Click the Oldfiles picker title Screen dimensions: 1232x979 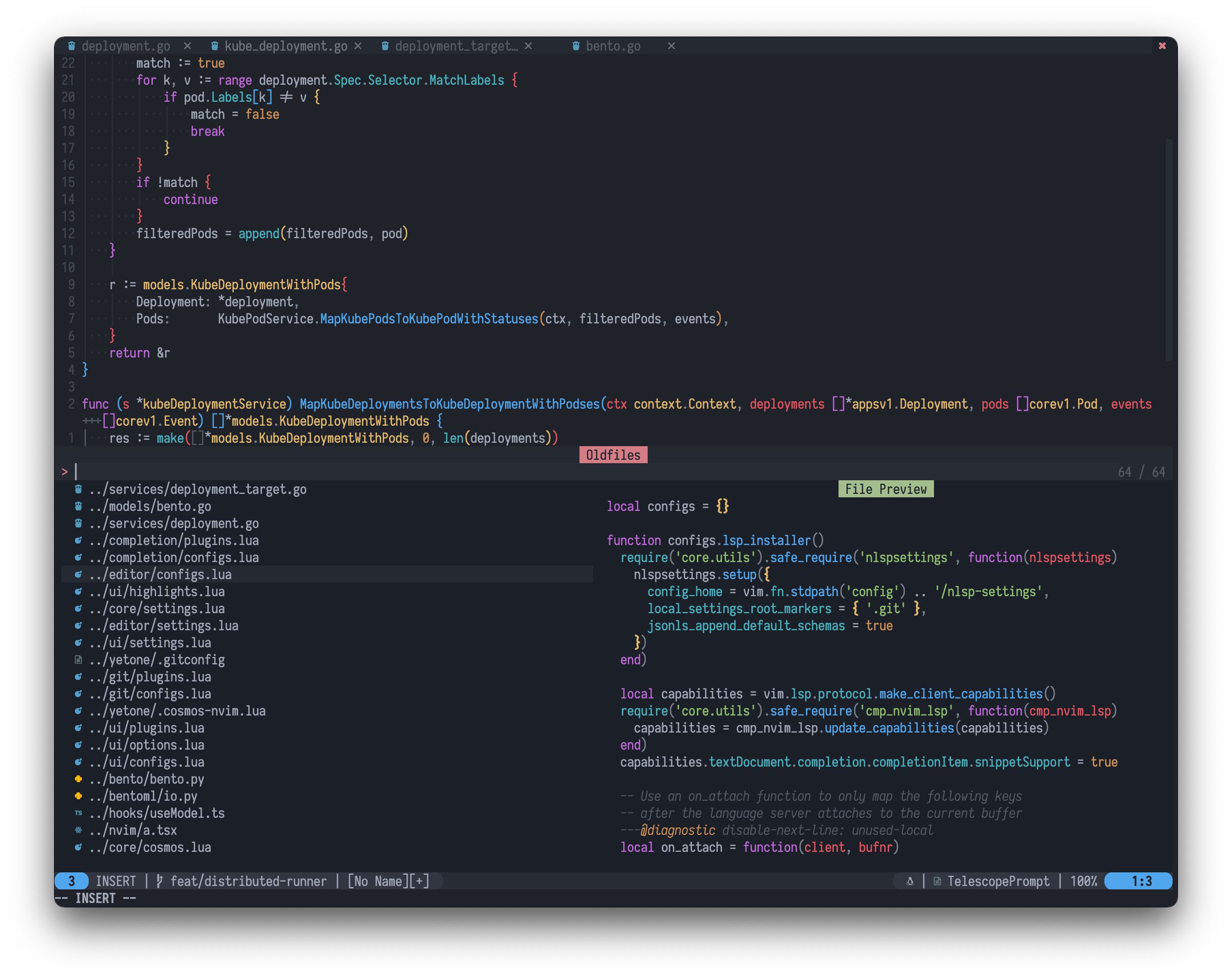point(613,455)
